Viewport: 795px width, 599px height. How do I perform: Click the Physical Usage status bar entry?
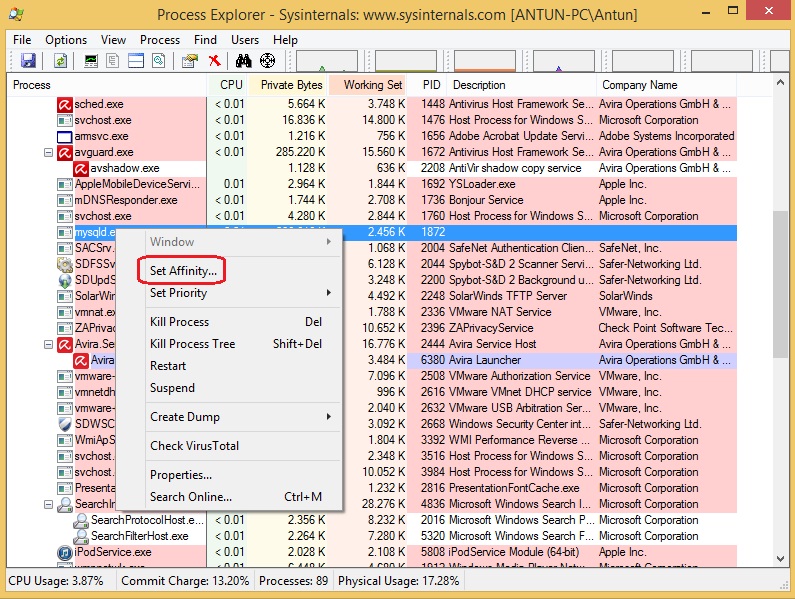pyautogui.click(x=399, y=581)
